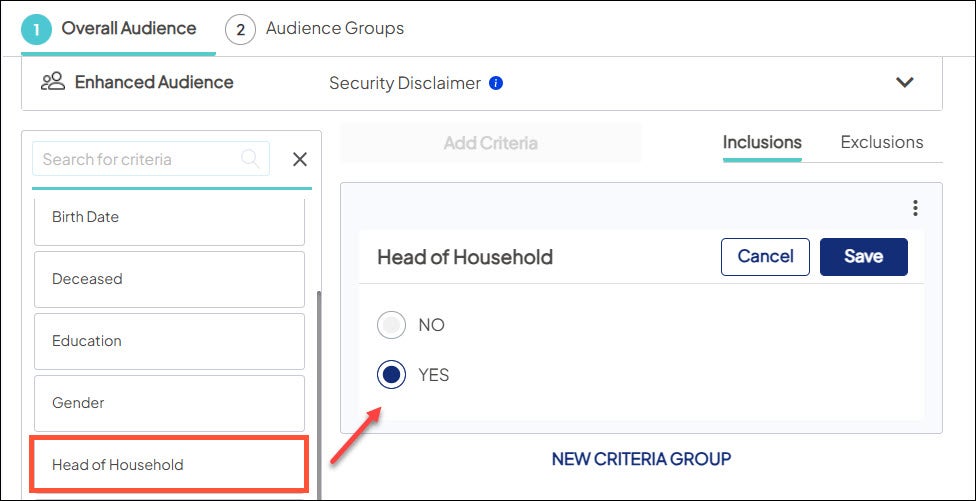The image size is (976, 501).
Task: Choose the Gender criteria item
Action: pos(169,403)
